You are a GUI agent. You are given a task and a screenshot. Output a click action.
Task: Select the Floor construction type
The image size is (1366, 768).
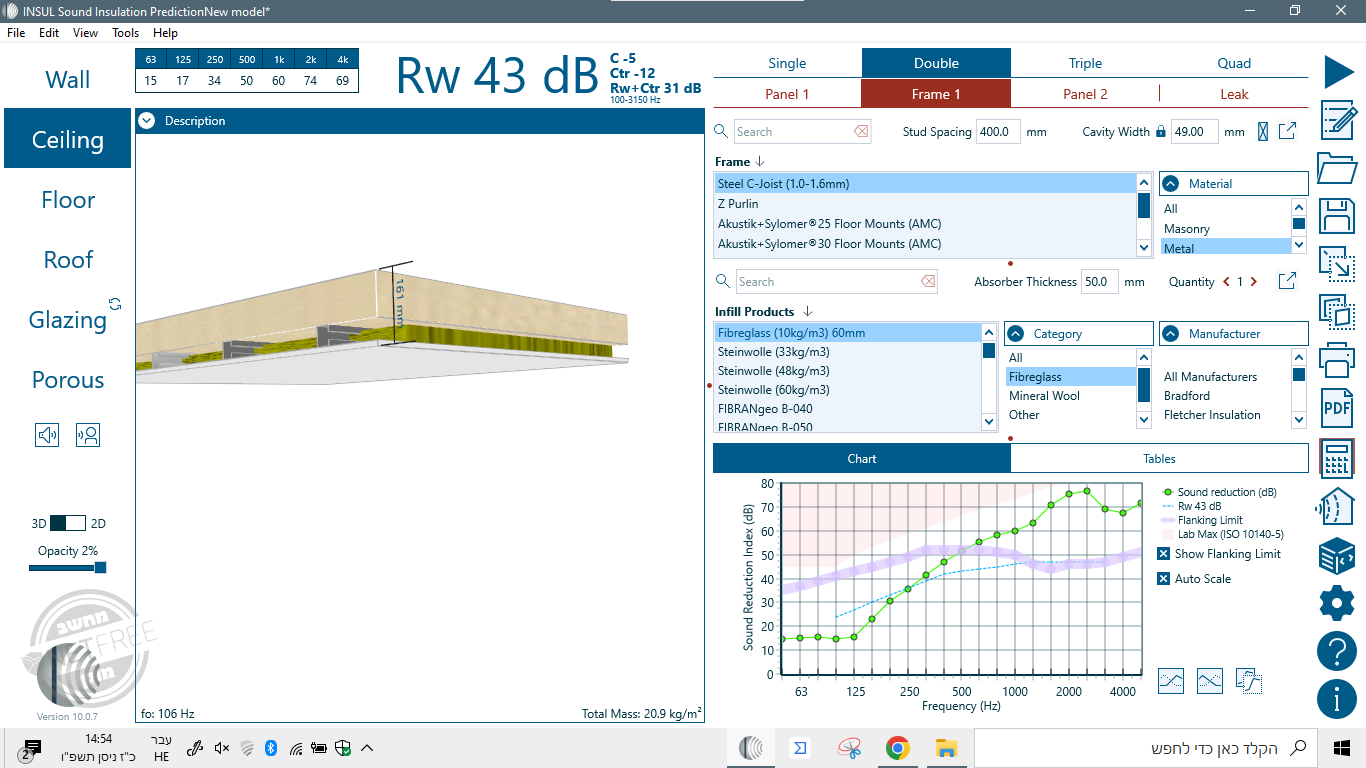(x=68, y=200)
